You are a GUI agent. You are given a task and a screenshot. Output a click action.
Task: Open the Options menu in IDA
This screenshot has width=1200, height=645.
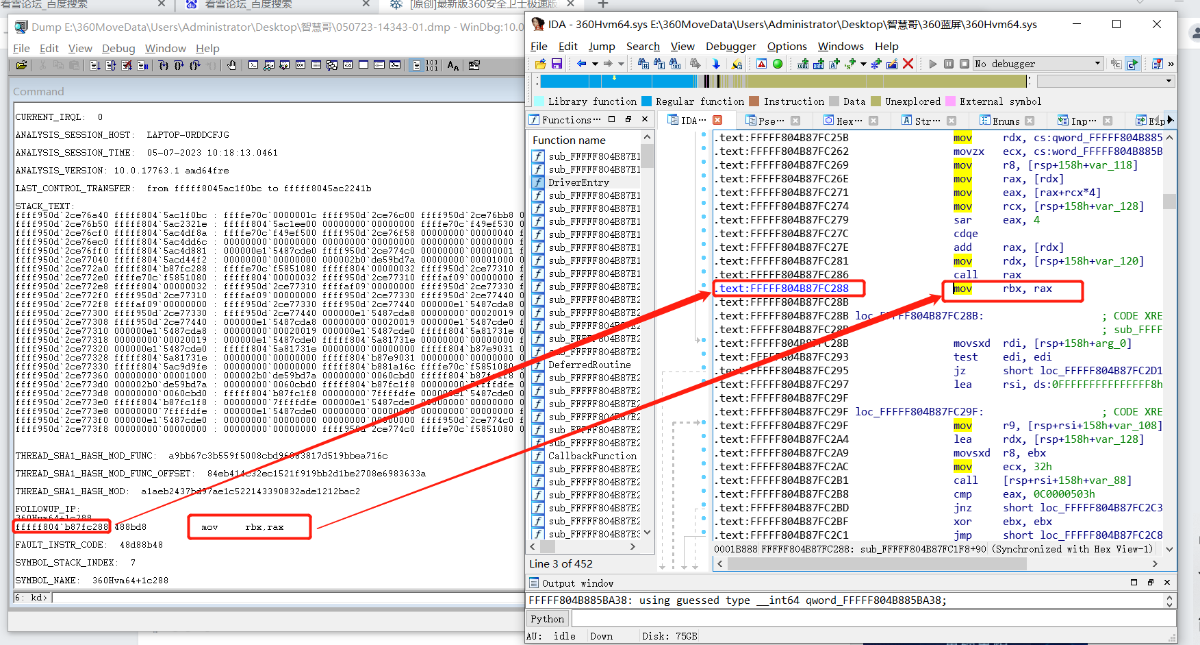[x=787, y=46]
